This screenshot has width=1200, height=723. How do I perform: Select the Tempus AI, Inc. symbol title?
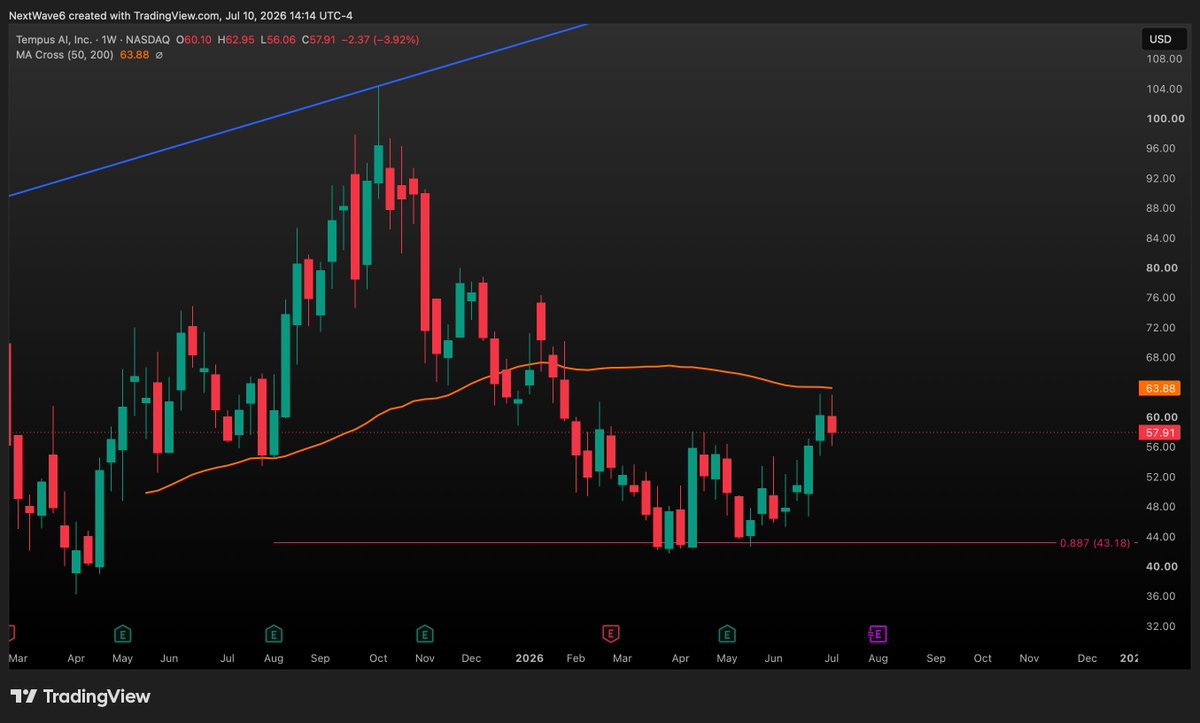[x=55, y=40]
